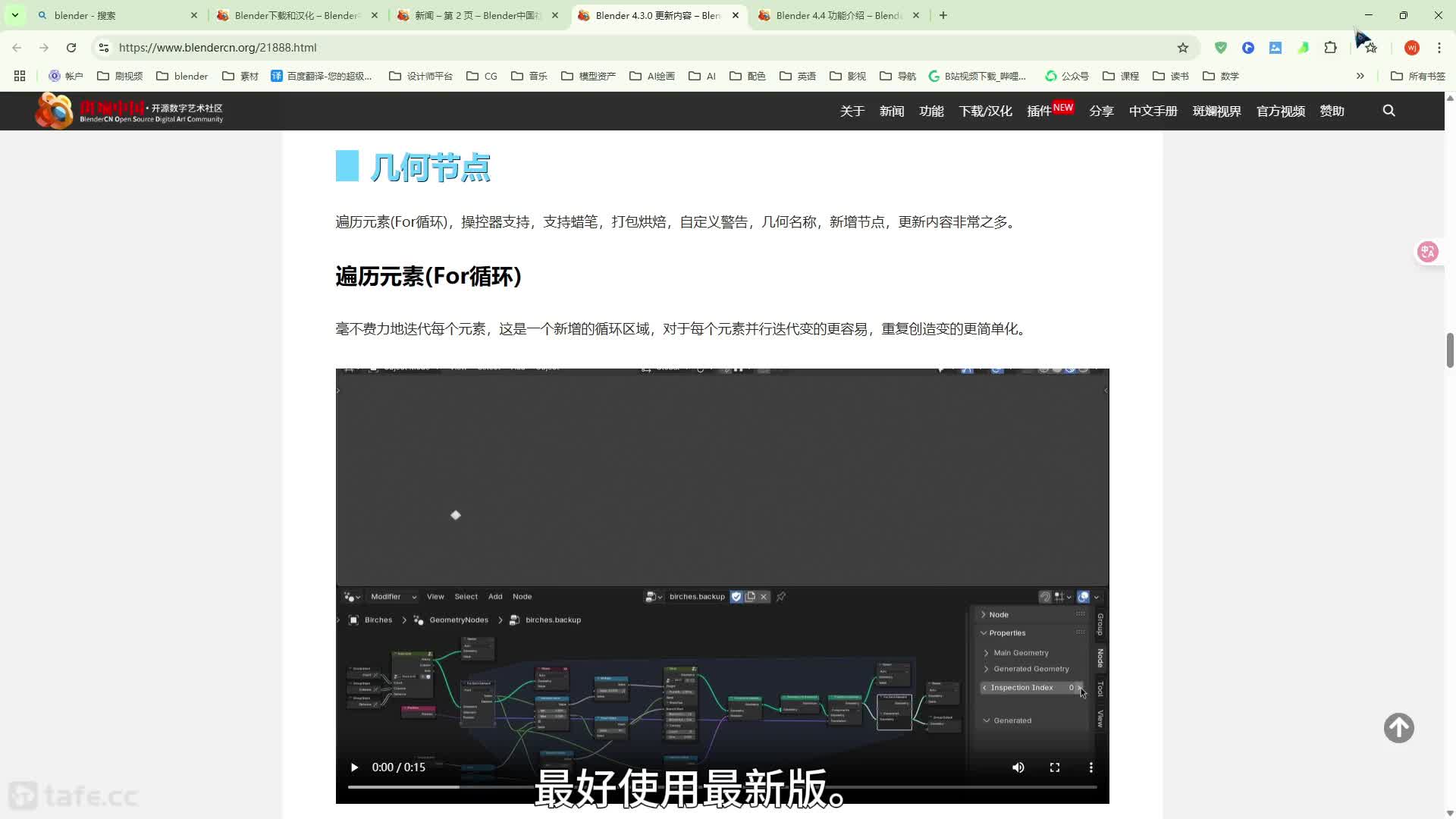This screenshot has width=1456, height=819.
Task: Click the browser back arrow
Action: [17, 47]
